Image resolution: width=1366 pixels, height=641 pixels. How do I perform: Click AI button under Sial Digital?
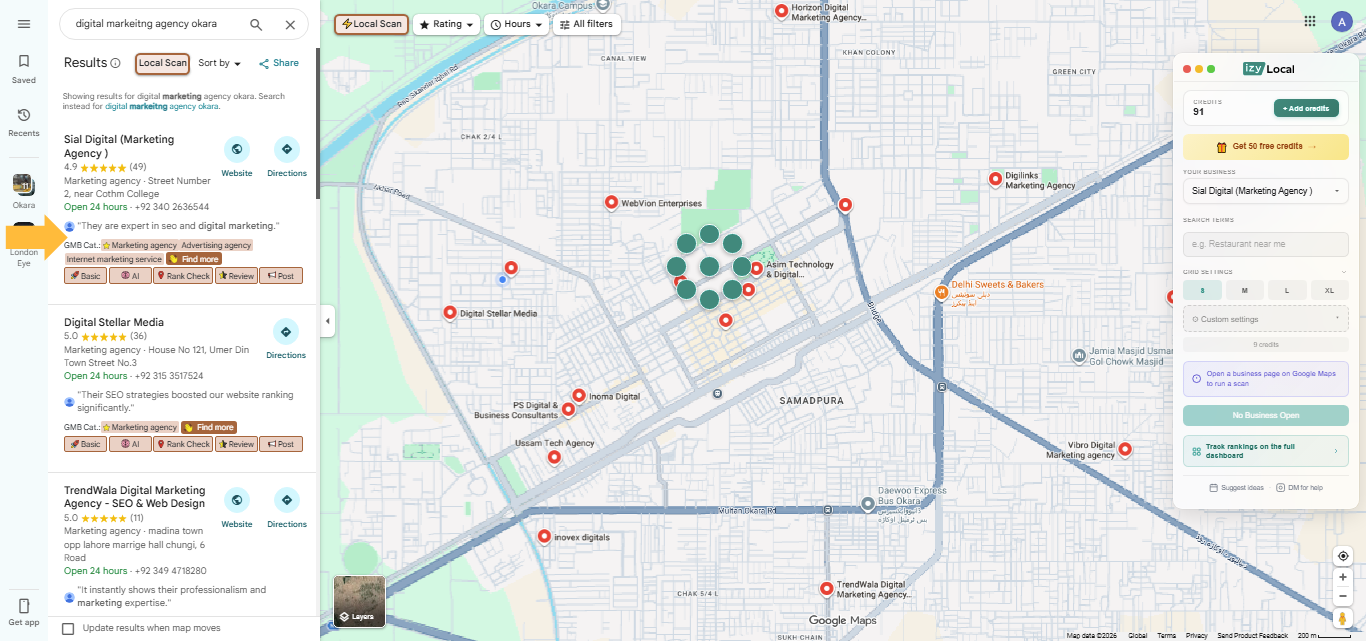point(130,276)
